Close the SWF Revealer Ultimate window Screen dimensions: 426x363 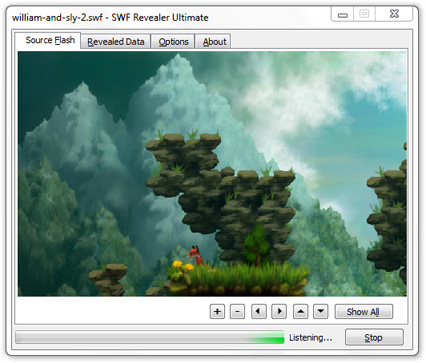click(x=394, y=14)
